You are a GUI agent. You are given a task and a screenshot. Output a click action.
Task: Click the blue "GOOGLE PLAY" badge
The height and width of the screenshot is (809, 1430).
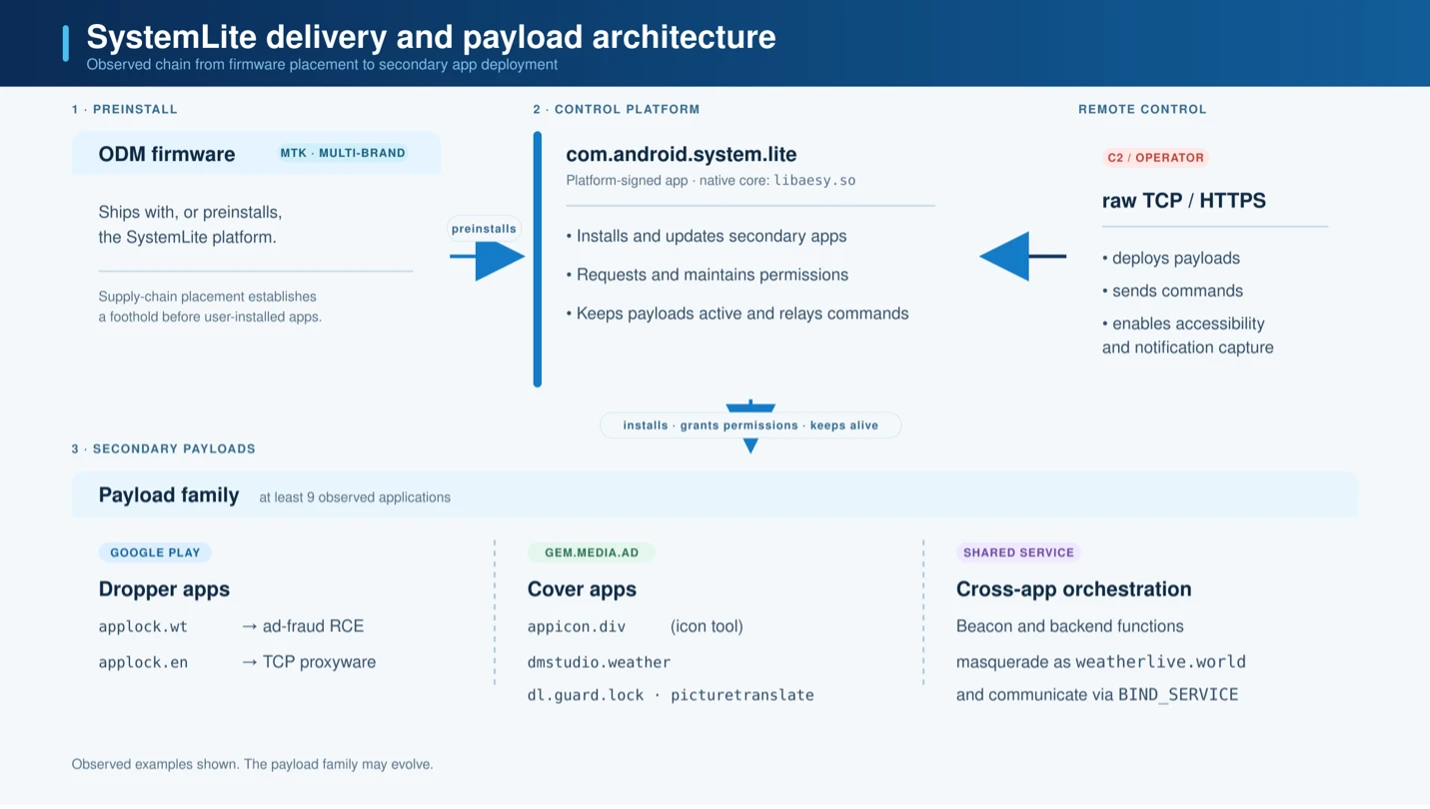(155, 553)
